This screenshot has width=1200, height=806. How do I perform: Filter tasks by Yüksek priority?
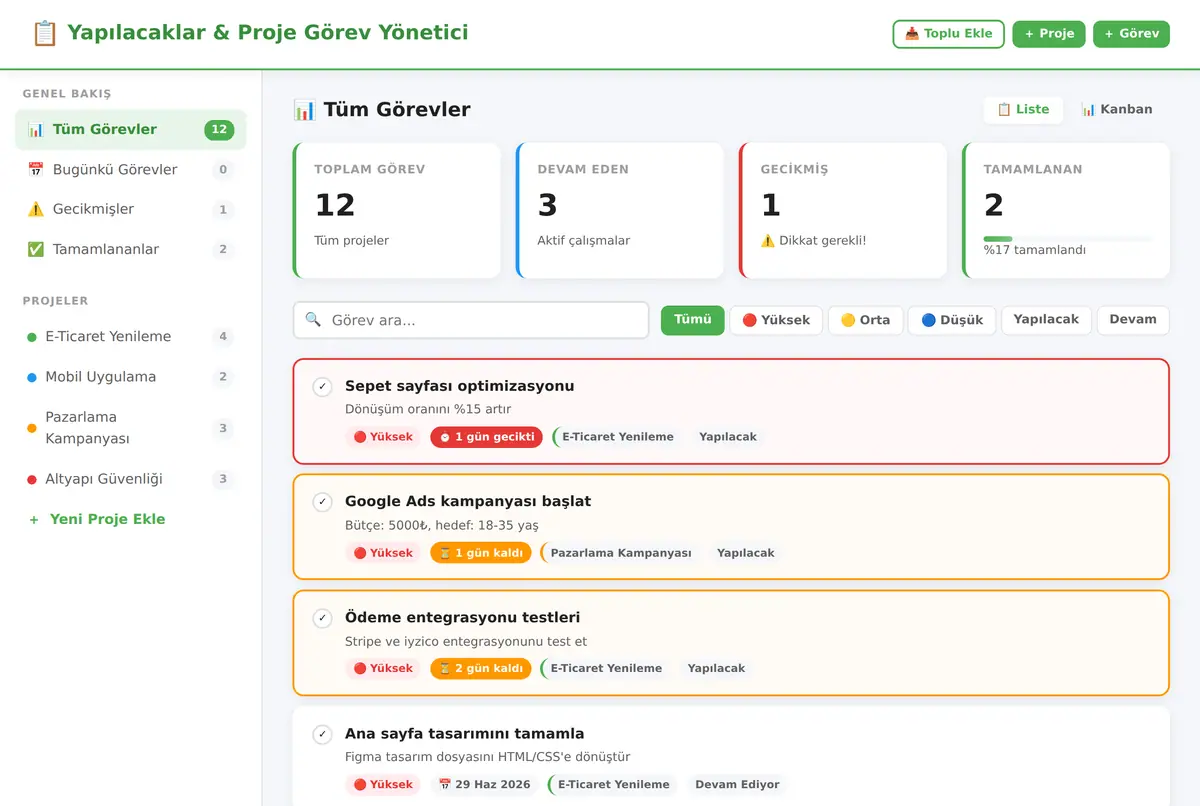point(776,320)
